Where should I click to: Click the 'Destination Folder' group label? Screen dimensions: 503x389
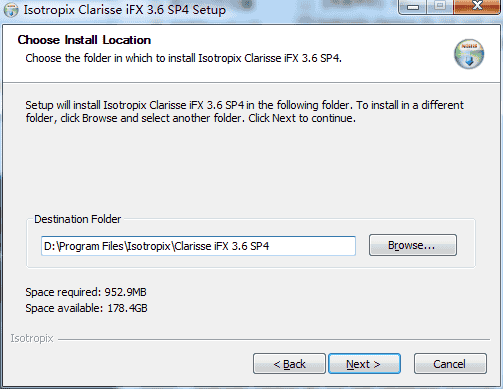(x=78, y=219)
